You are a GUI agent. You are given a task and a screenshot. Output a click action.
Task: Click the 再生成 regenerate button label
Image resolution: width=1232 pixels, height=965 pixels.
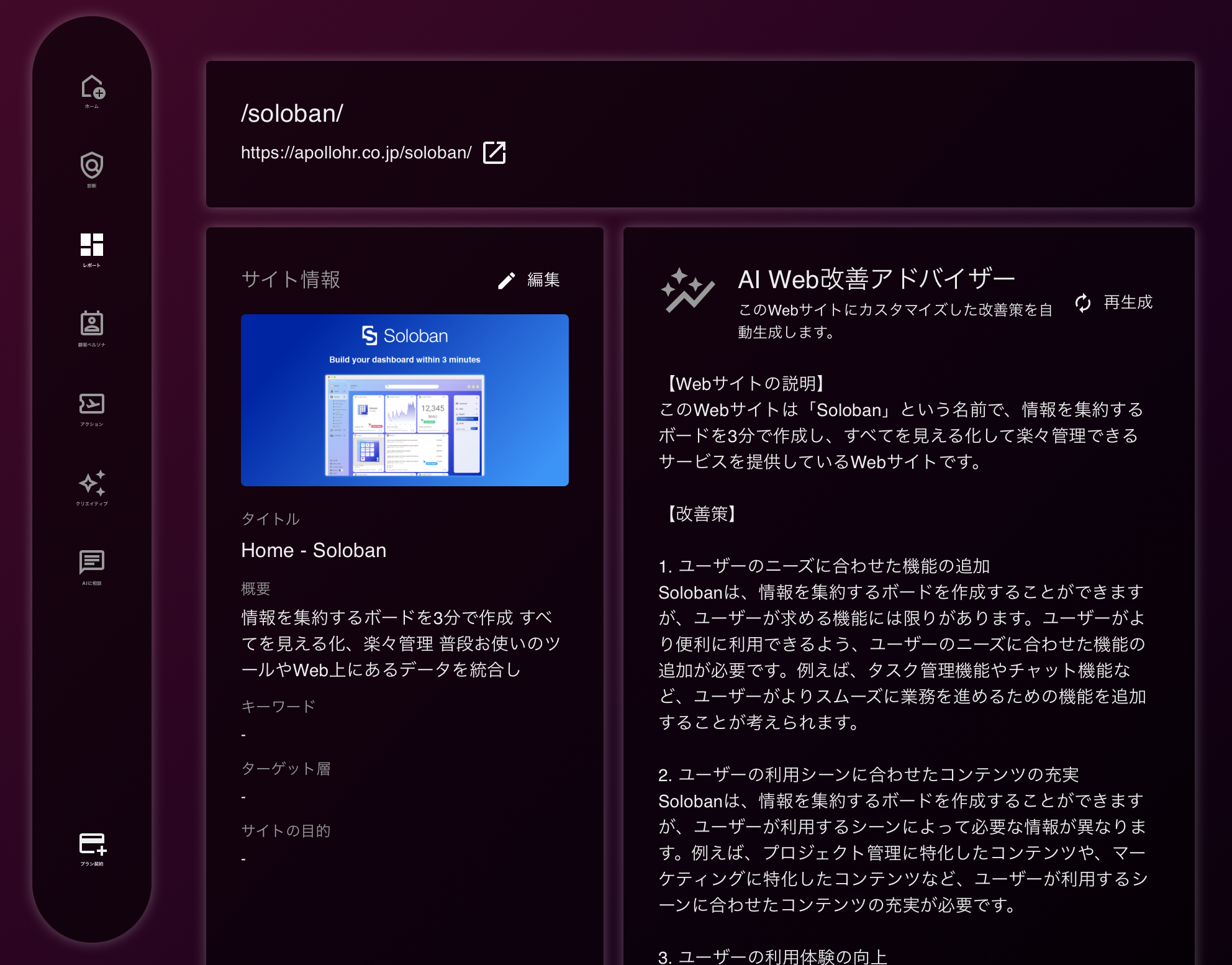click(1128, 302)
